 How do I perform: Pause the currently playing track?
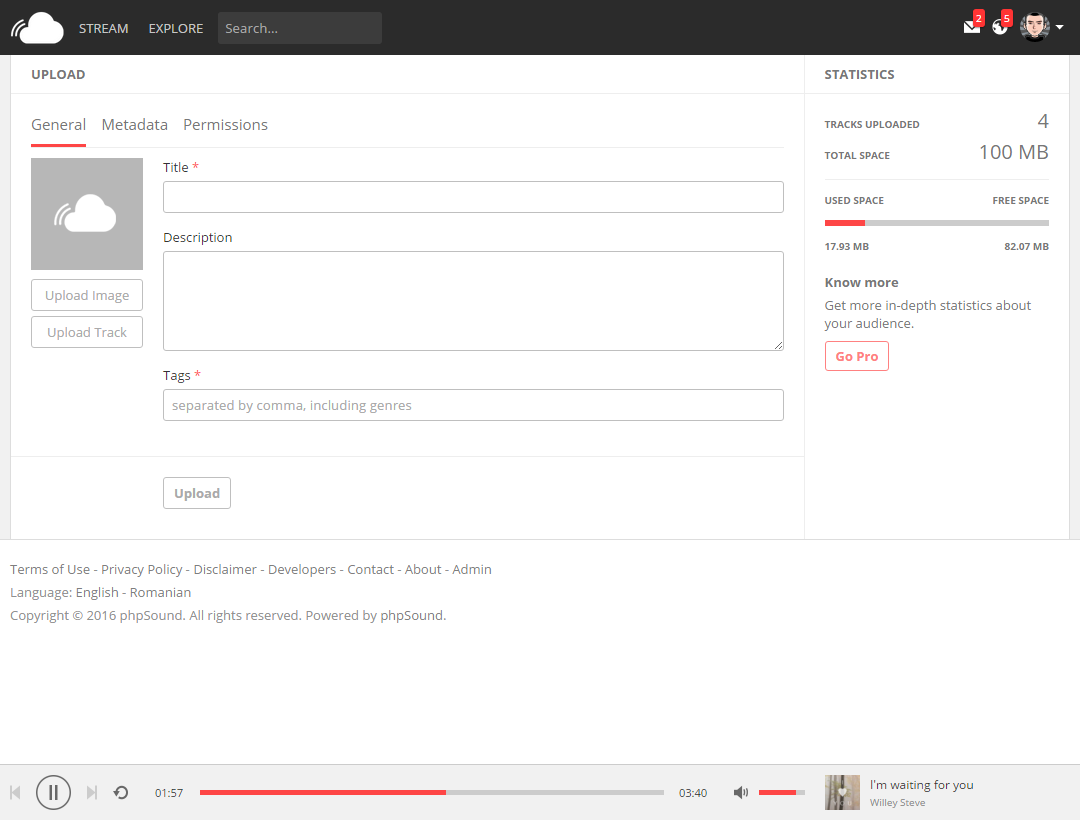53,792
